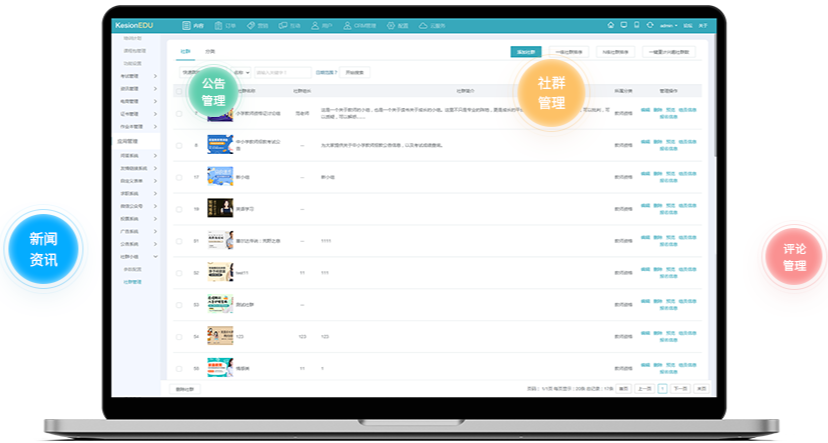The width and height of the screenshot is (828, 443).
Task: Open the 配置 (settings) gear in top navigation
Action: 398,24
